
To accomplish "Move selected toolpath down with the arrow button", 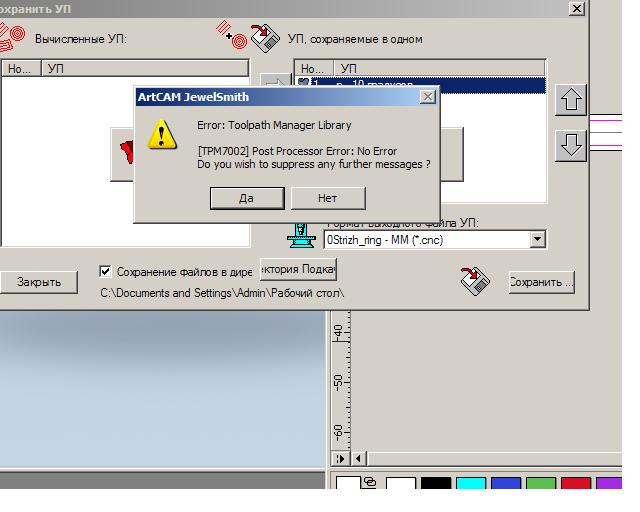I will pos(571,146).
